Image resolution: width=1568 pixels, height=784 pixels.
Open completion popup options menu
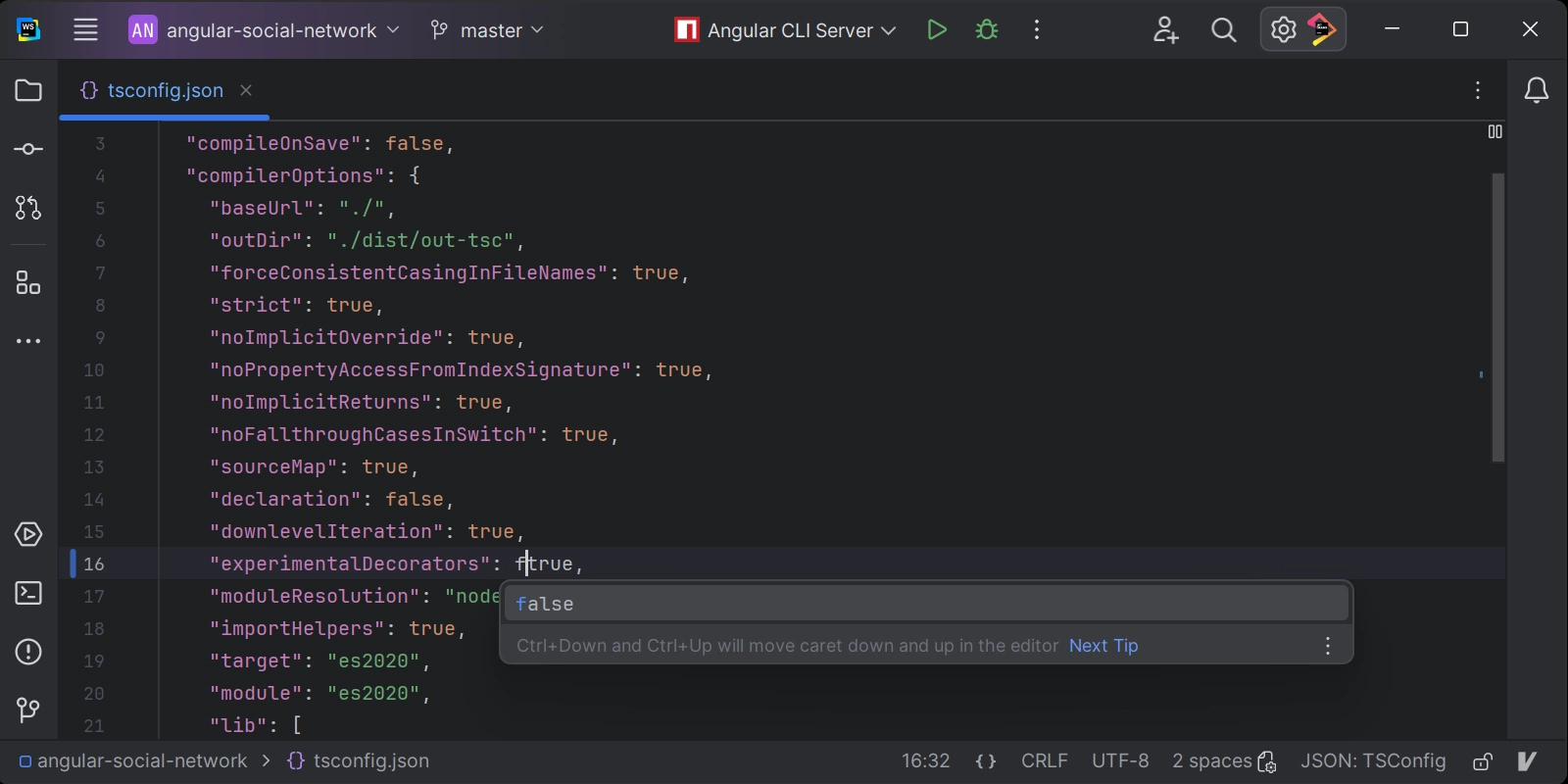pyautogui.click(x=1328, y=646)
